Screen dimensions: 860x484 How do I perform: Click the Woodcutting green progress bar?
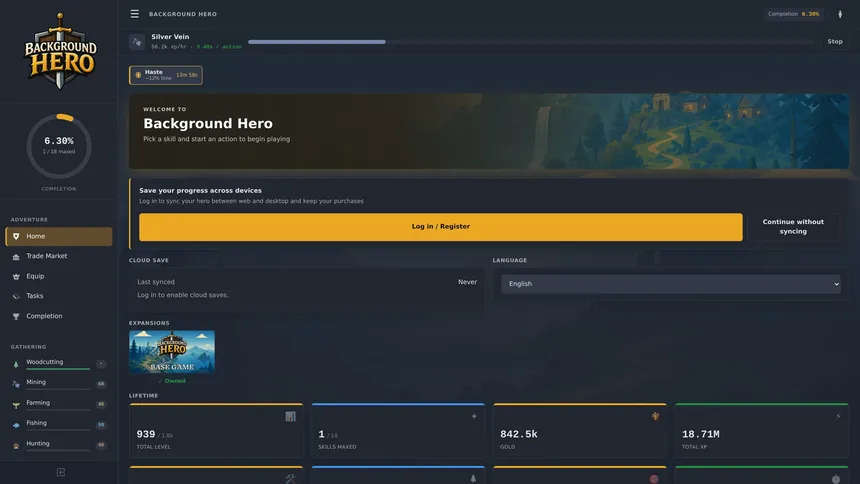point(58,369)
